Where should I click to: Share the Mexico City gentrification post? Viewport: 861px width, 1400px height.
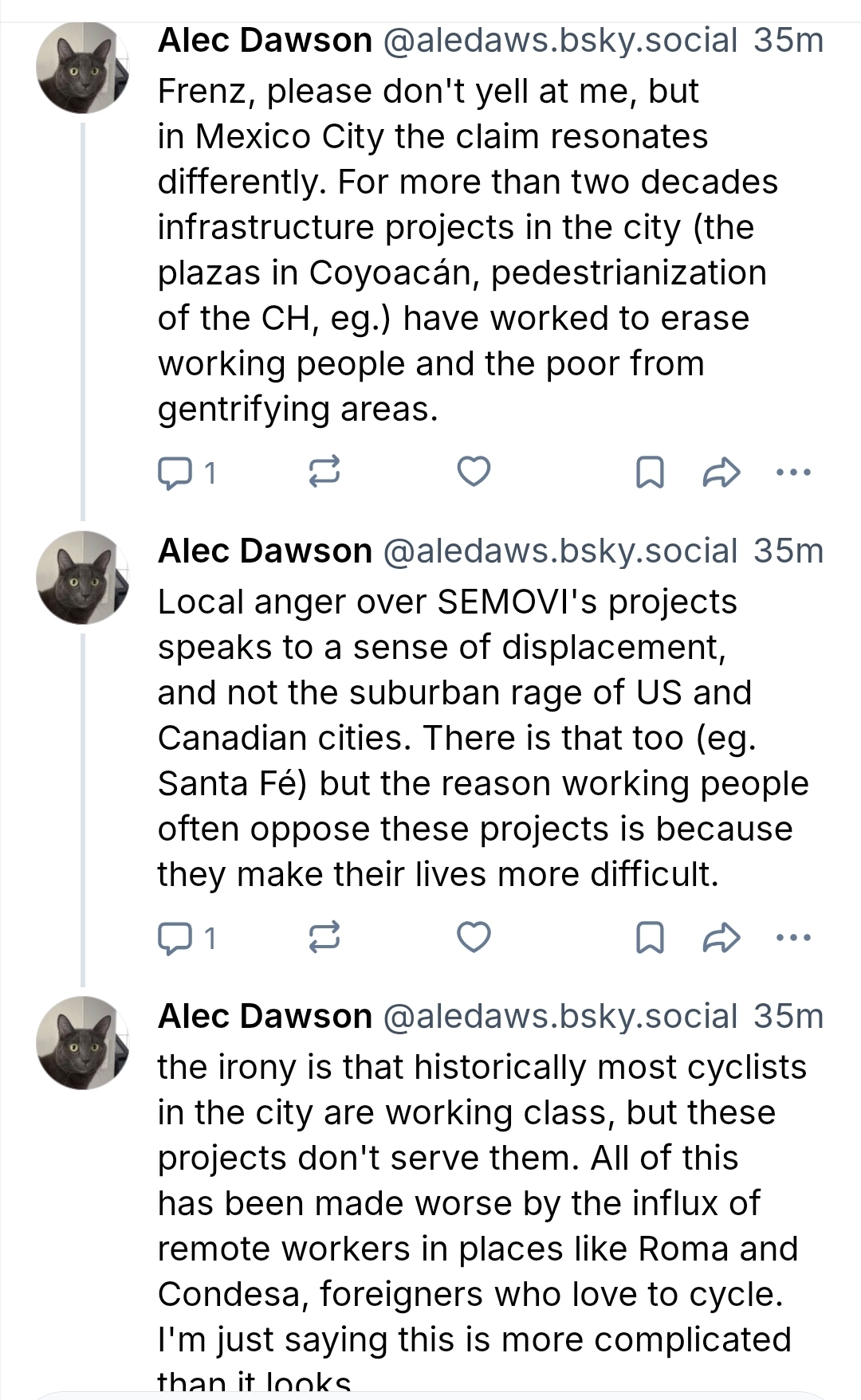[x=721, y=472]
